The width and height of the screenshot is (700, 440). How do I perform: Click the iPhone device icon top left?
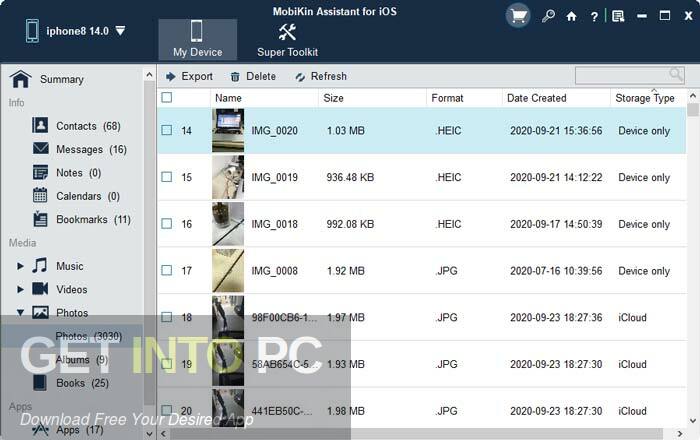32,31
